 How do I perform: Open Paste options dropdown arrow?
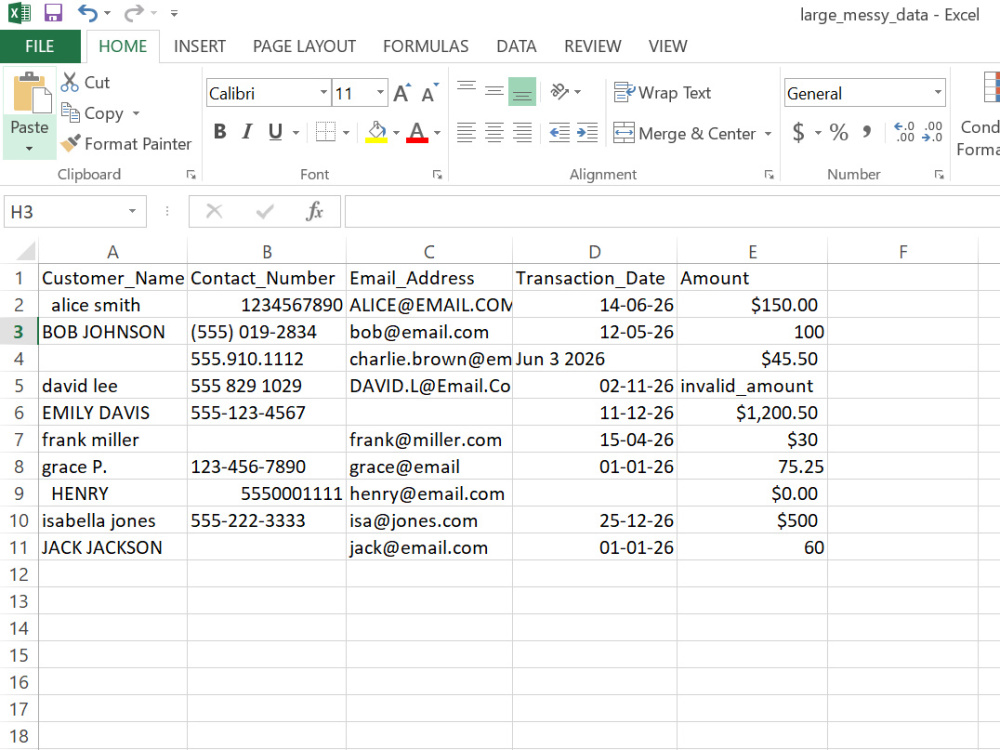click(29, 149)
